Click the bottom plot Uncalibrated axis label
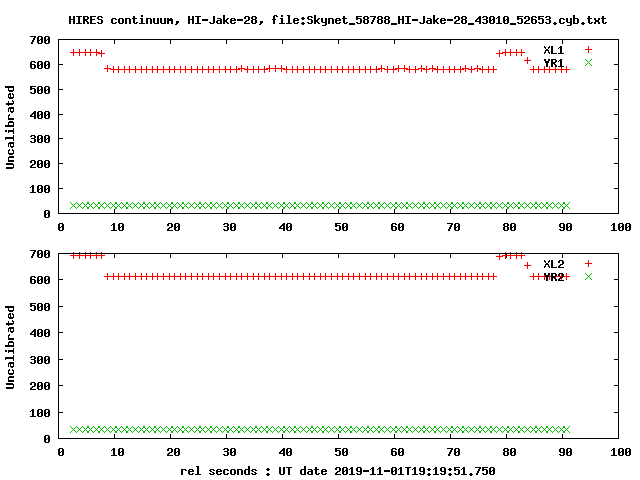Viewport: 640px width, 480px height. [x=10, y=347]
